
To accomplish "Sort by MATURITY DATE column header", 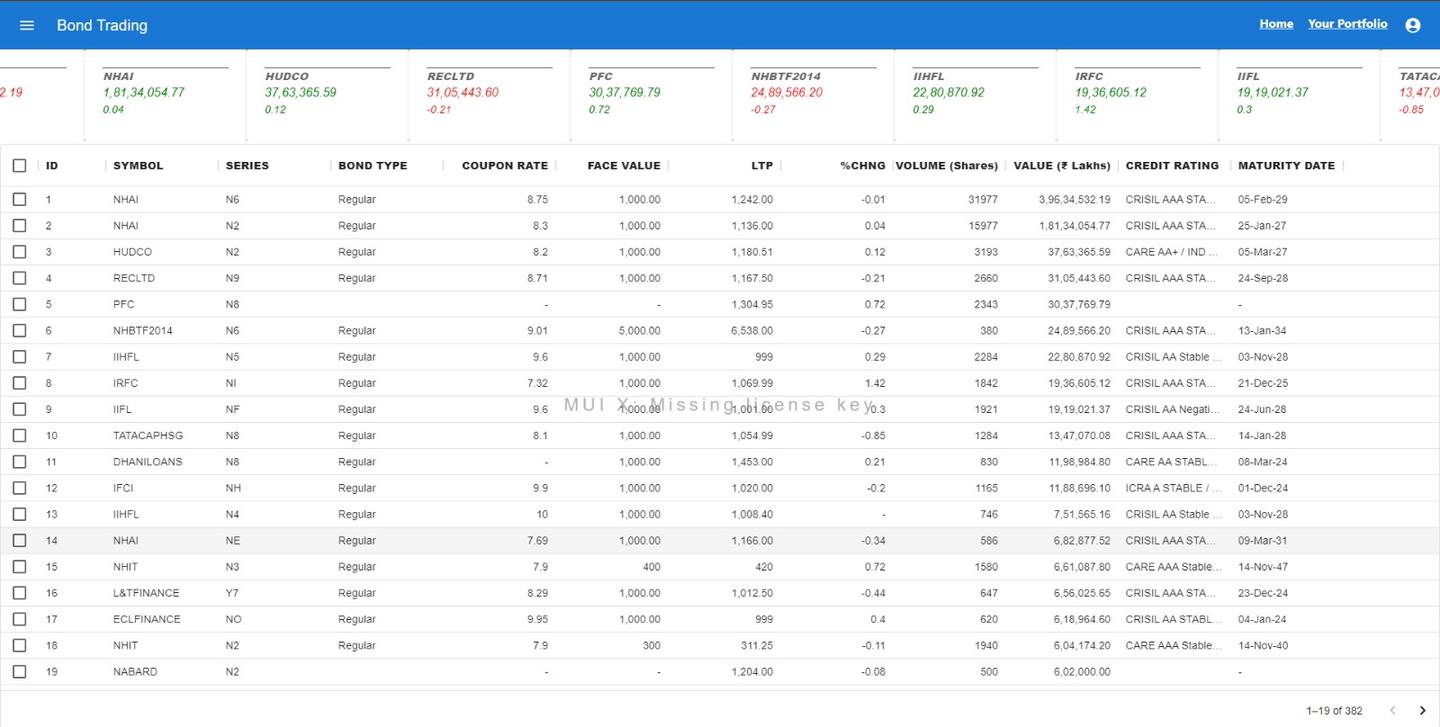I will 1286,166.
